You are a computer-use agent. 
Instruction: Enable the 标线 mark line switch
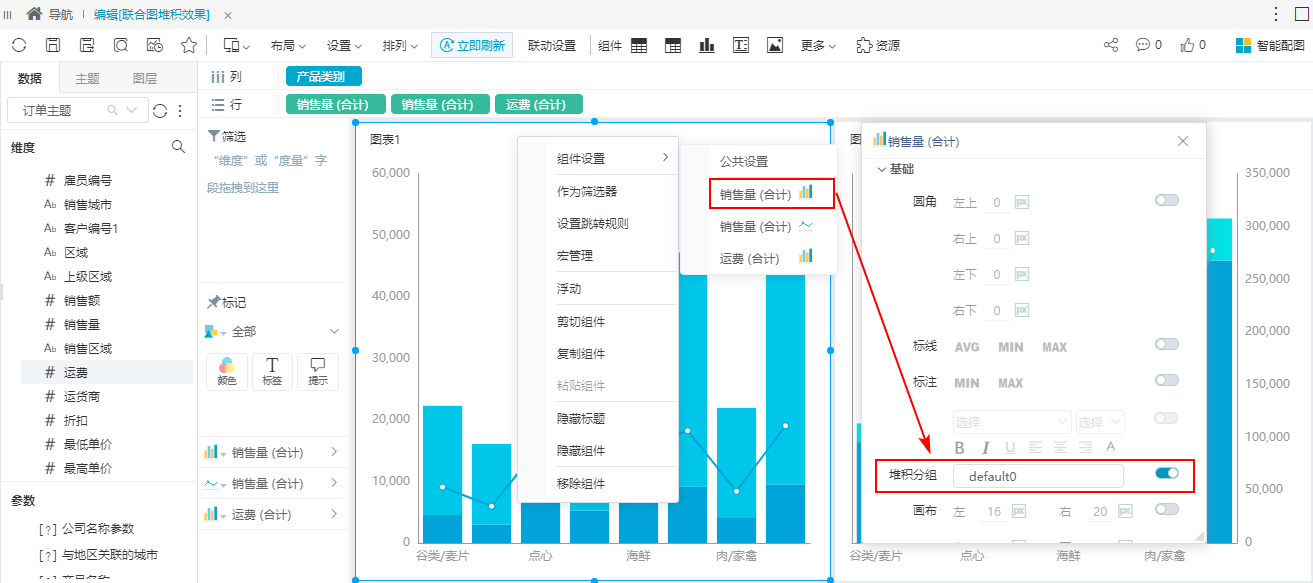(1166, 344)
